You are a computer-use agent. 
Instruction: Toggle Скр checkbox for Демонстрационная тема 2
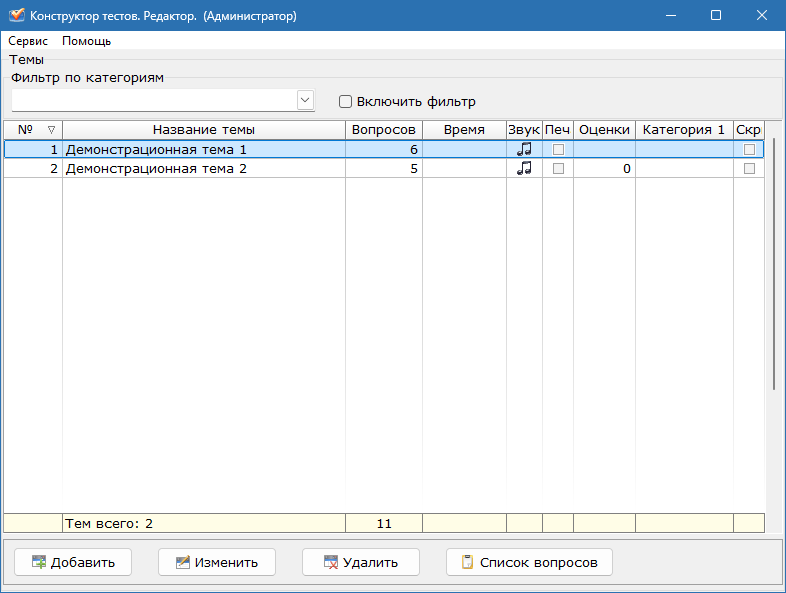(x=749, y=168)
